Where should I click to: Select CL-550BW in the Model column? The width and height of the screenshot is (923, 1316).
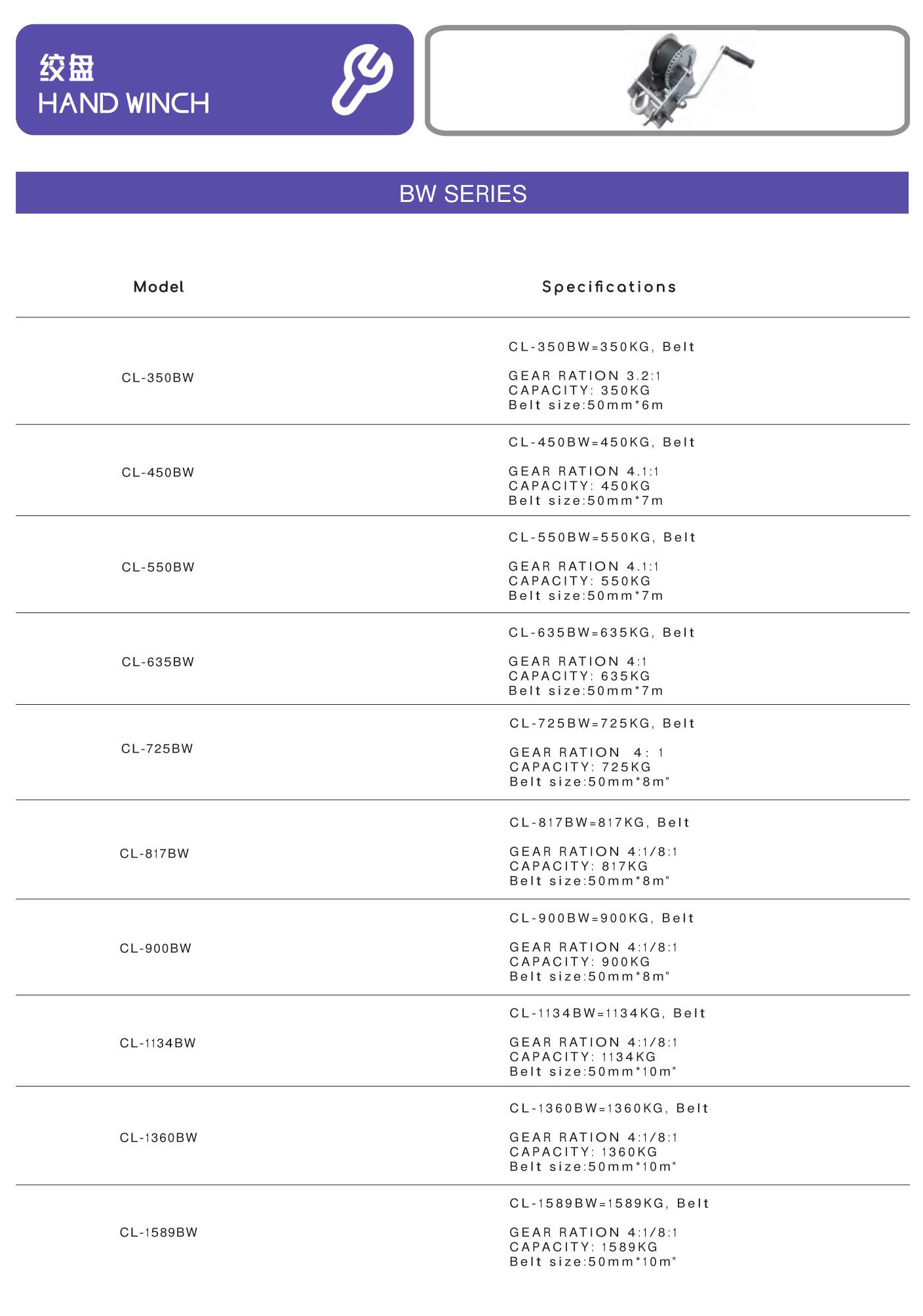158,567
